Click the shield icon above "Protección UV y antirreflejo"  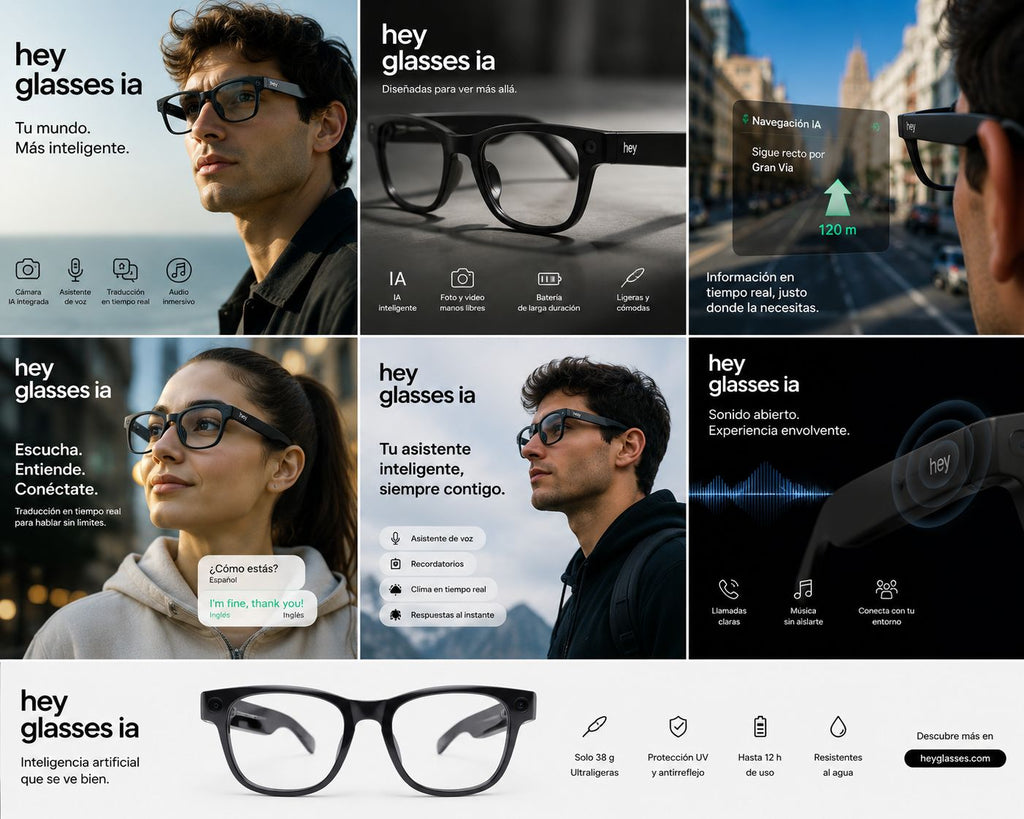[x=678, y=726]
